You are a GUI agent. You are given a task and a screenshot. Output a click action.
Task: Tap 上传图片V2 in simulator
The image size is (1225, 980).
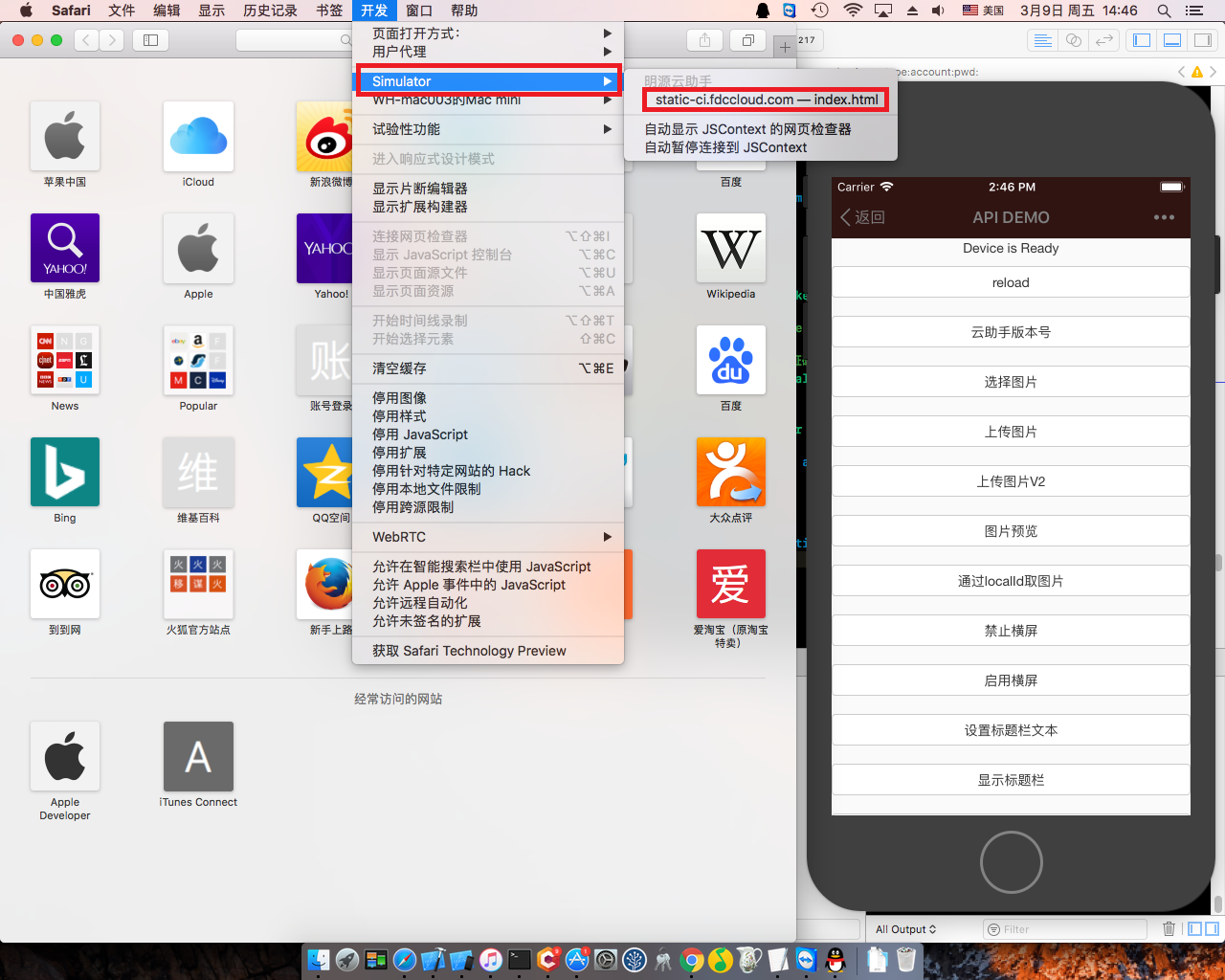click(1011, 481)
